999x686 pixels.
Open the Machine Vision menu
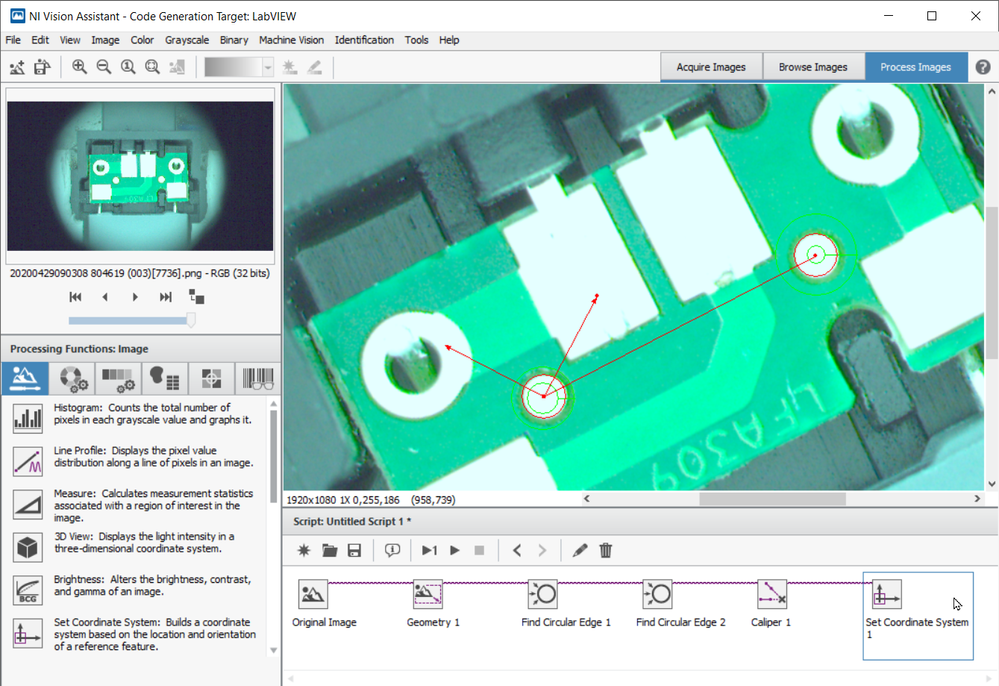click(x=291, y=40)
